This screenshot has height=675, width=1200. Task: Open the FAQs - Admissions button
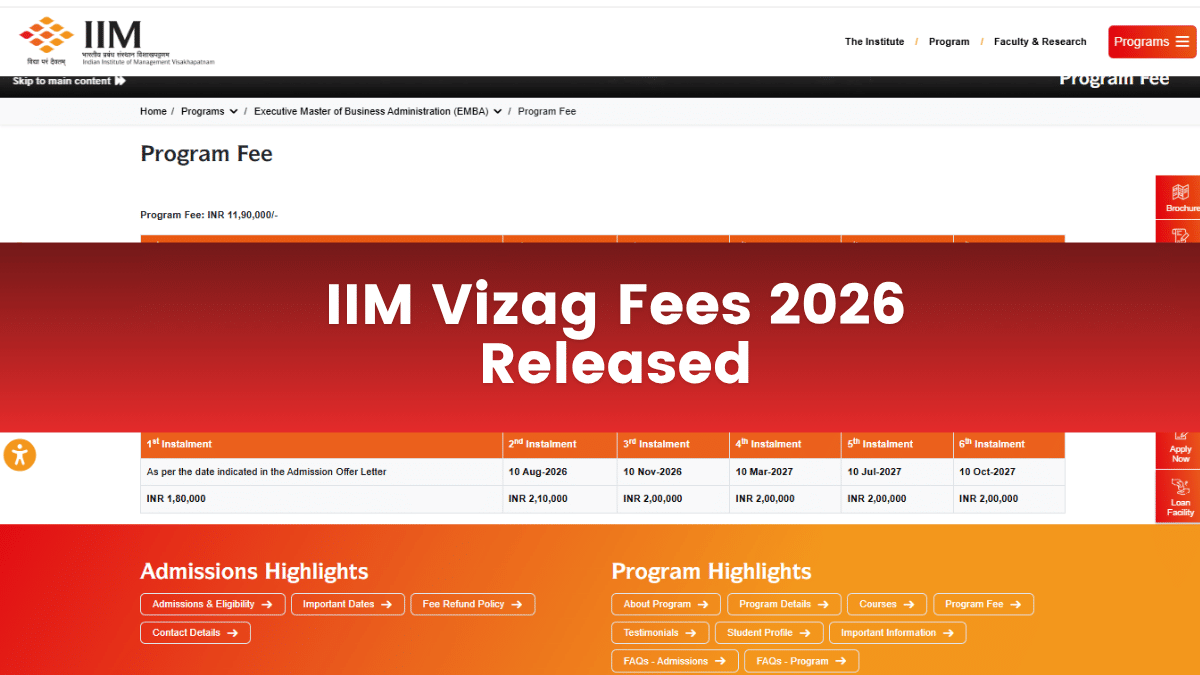(674, 660)
